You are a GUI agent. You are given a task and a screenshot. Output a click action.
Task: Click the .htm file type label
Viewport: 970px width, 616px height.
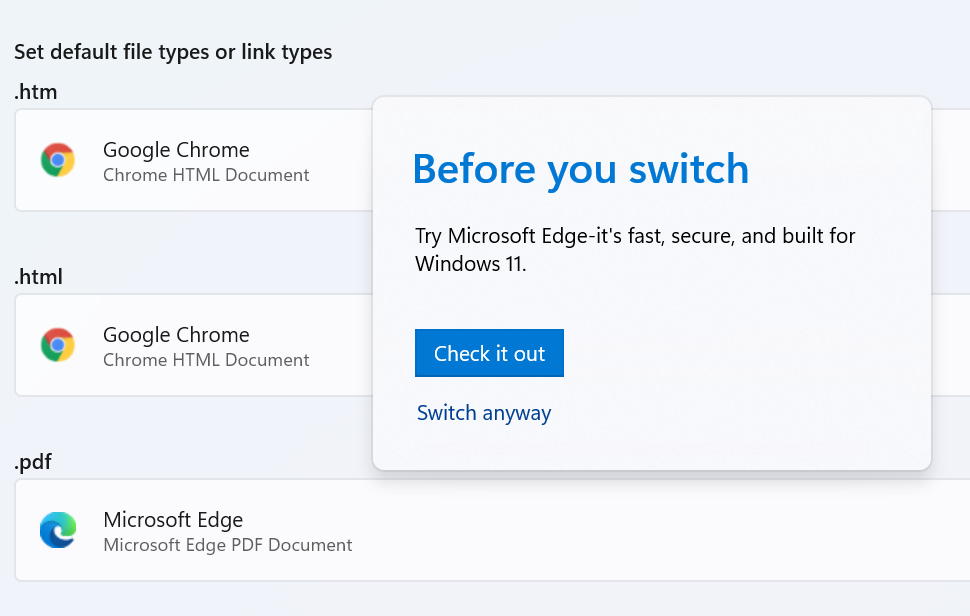[x=36, y=92]
